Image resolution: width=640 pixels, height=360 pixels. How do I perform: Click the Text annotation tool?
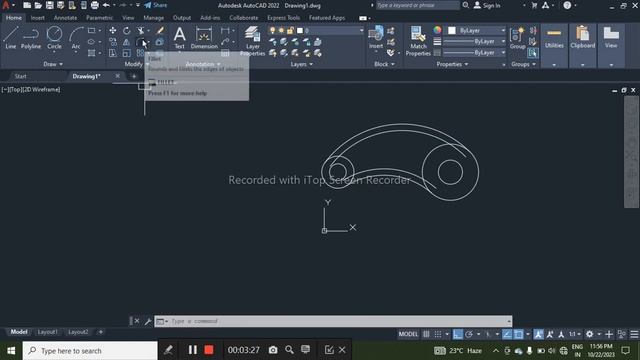coord(179,38)
